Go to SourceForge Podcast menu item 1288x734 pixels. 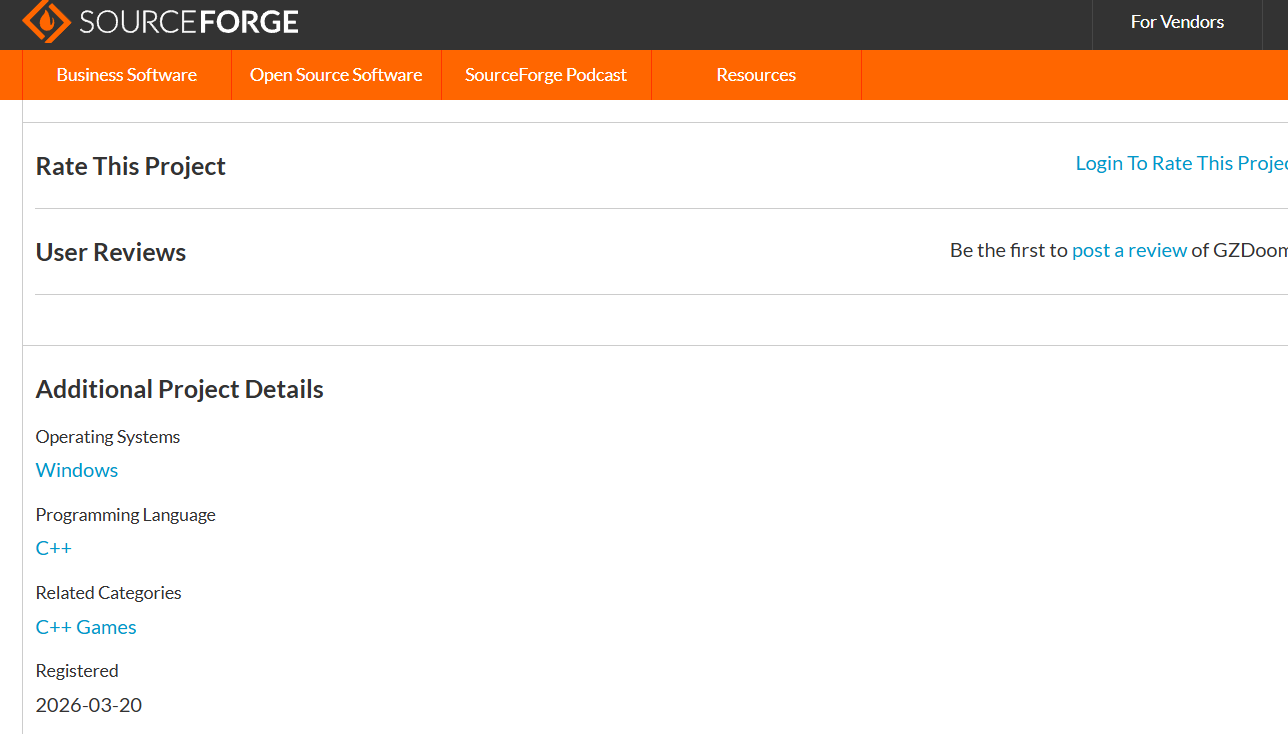[546, 75]
